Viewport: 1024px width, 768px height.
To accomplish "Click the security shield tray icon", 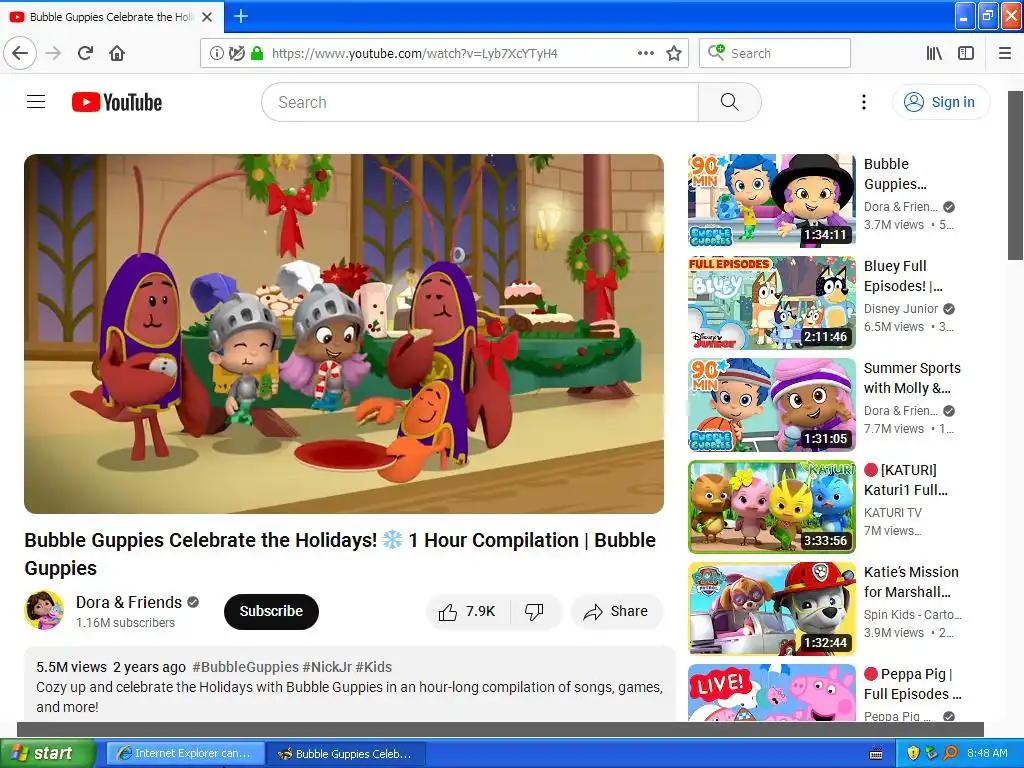I will (x=913, y=753).
